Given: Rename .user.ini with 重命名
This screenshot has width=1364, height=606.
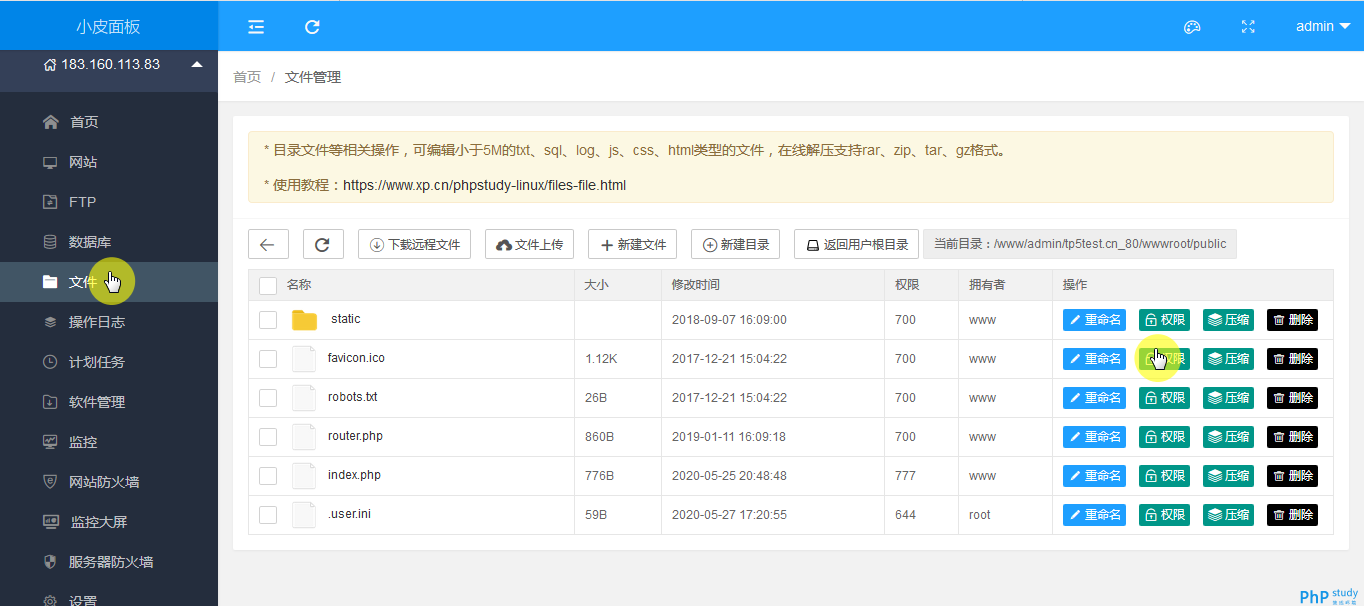Looking at the screenshot, I should coord(1094,515).
